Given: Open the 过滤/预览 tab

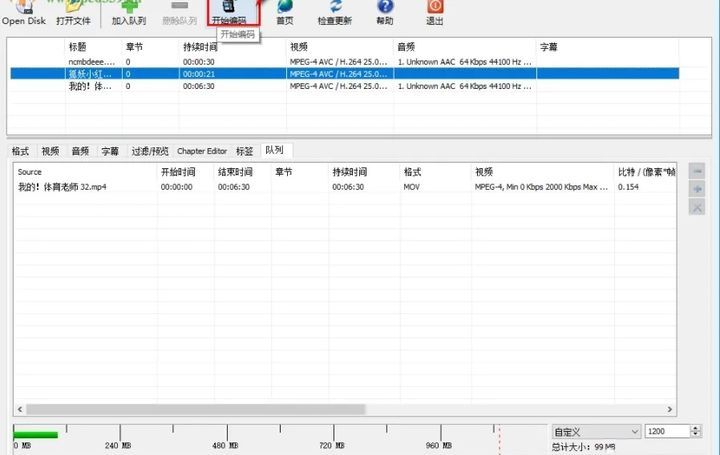Looking at the screenshot, I should coord(150,151).
